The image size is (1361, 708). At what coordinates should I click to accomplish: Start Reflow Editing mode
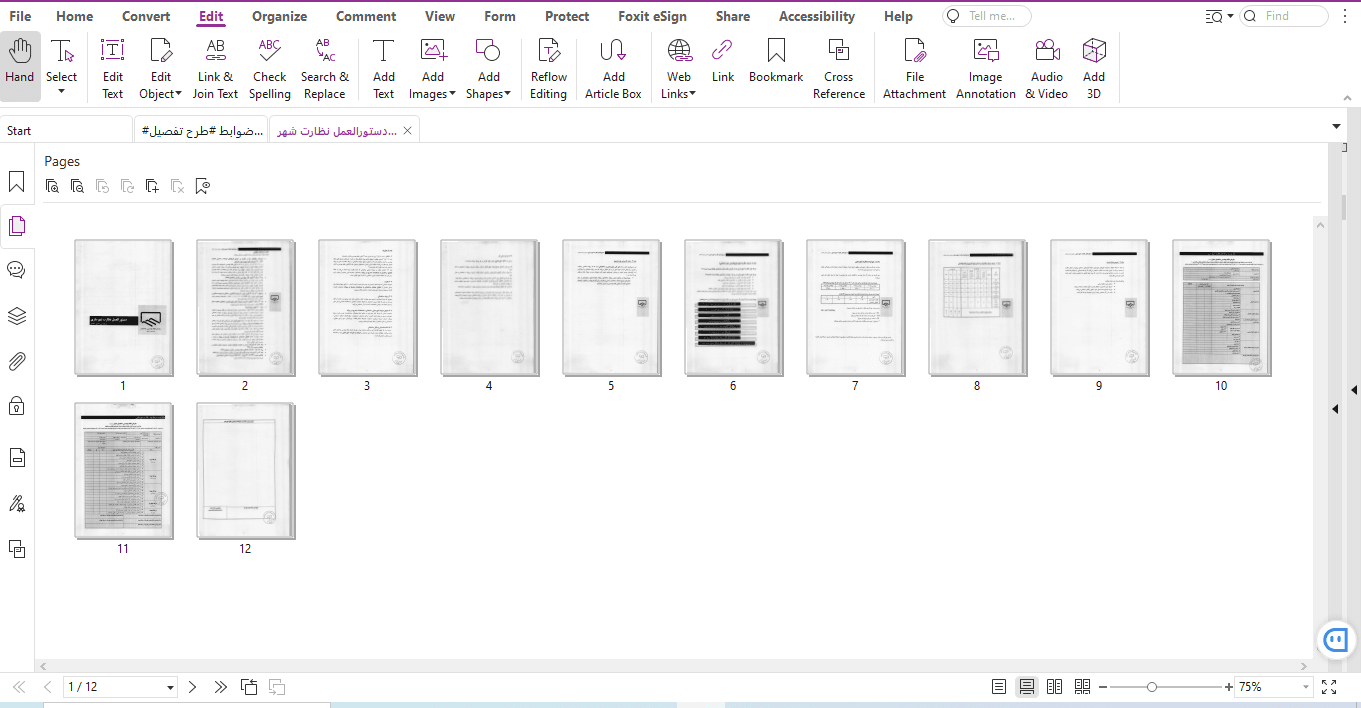click(548, 68)
